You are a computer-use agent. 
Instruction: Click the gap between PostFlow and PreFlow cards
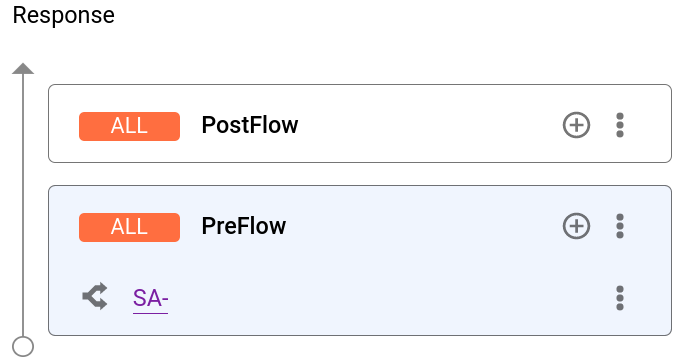coord(360,174)
